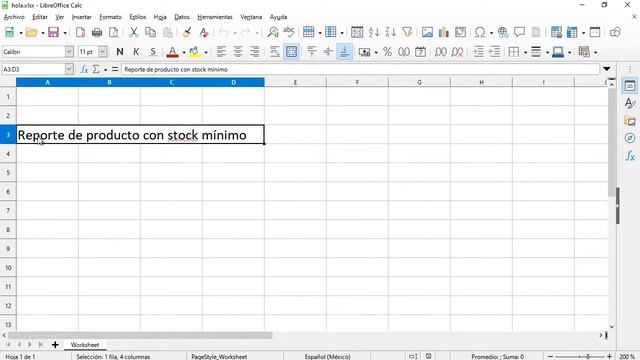Open the Insertar menu
This screenshot has width=640, height=360.
click(82, 17)
